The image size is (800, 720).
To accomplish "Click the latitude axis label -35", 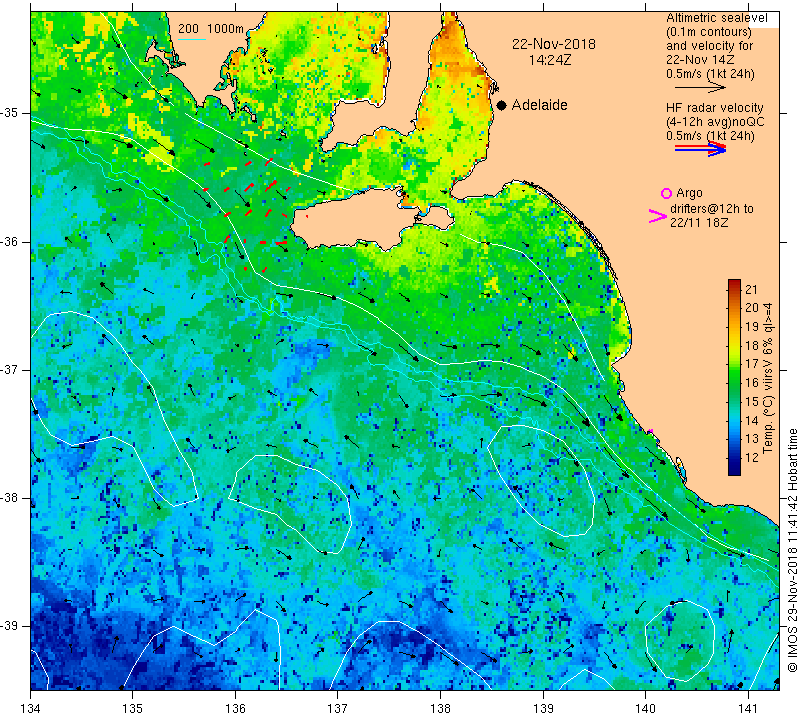I will [10, 113].
